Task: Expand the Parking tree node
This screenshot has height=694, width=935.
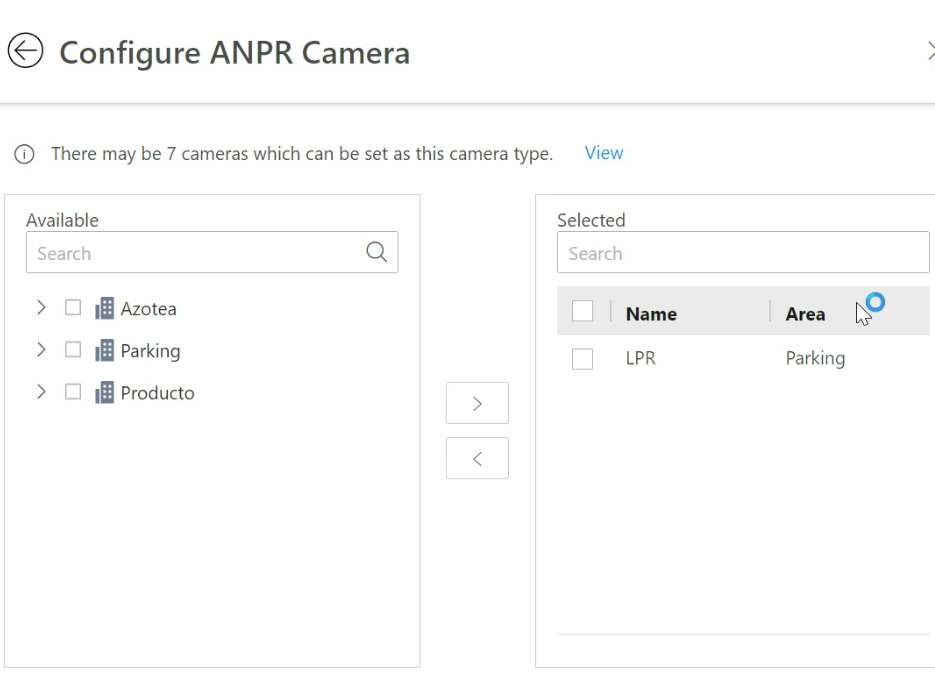Action: pyautogui.click(x=41, y=350)
